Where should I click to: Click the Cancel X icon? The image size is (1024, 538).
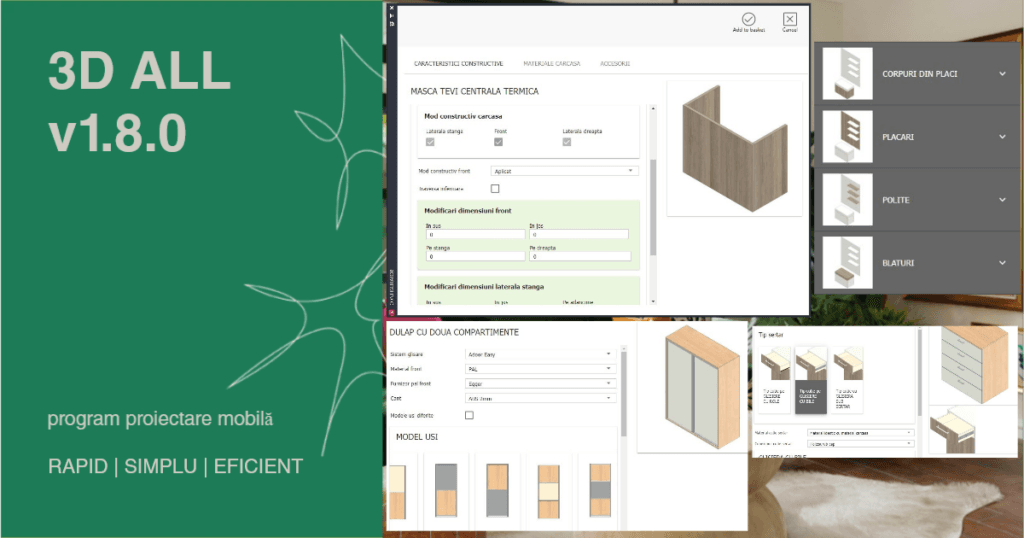(790, 19)
